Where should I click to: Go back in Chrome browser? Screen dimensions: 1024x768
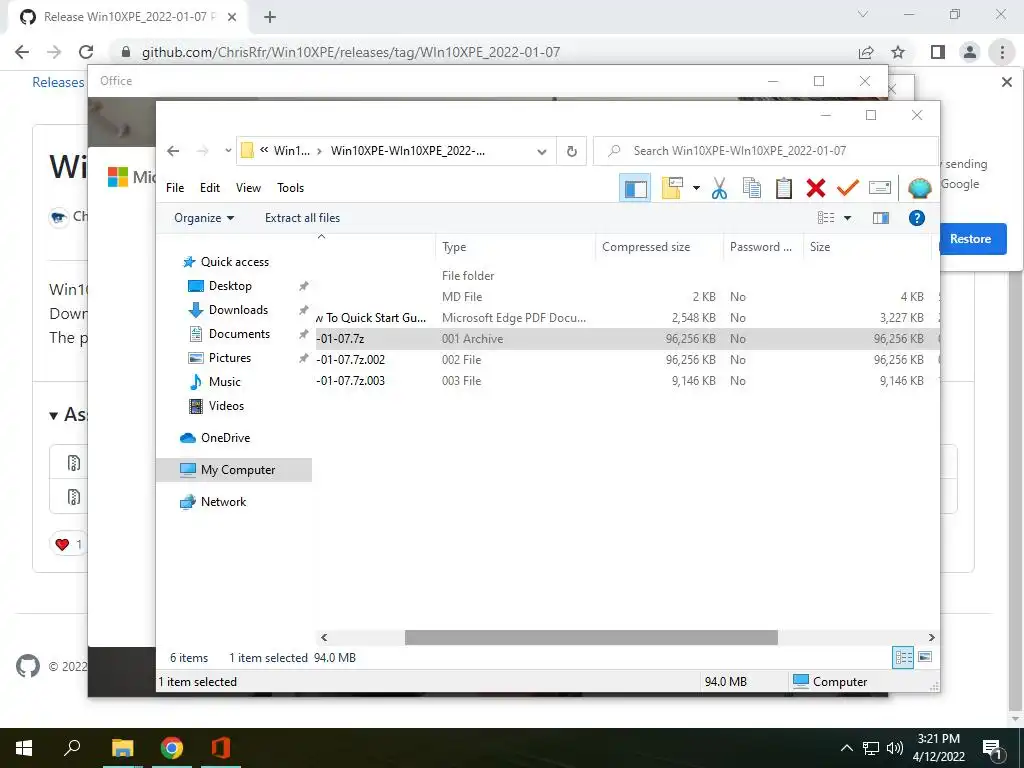coord(22,52)
